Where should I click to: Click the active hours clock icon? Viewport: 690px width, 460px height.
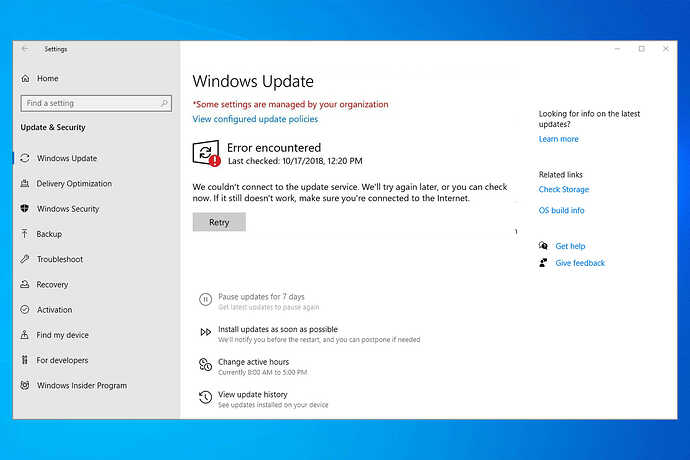coord(206,364)
